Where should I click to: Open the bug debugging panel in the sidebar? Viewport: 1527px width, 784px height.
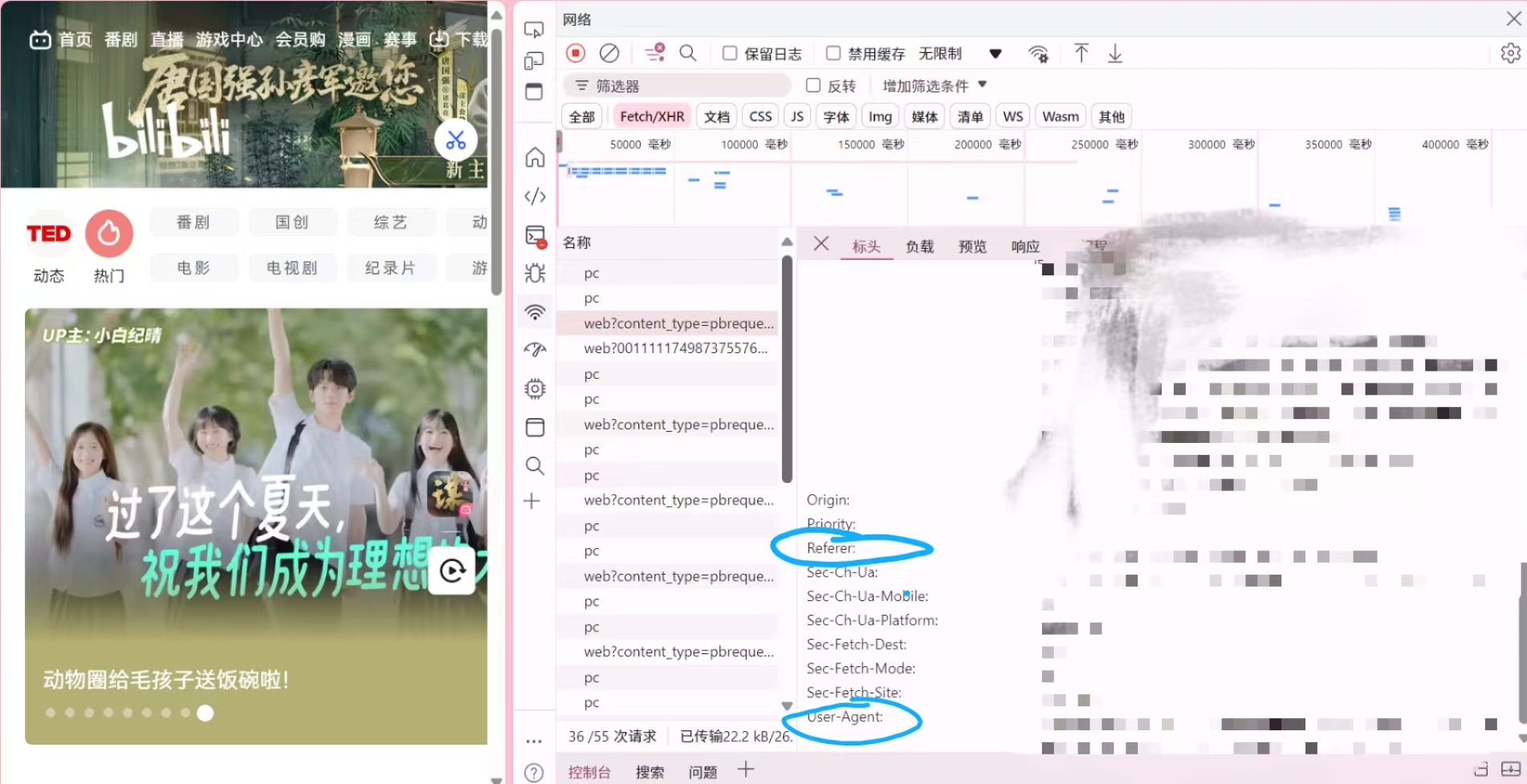point(535,273)
